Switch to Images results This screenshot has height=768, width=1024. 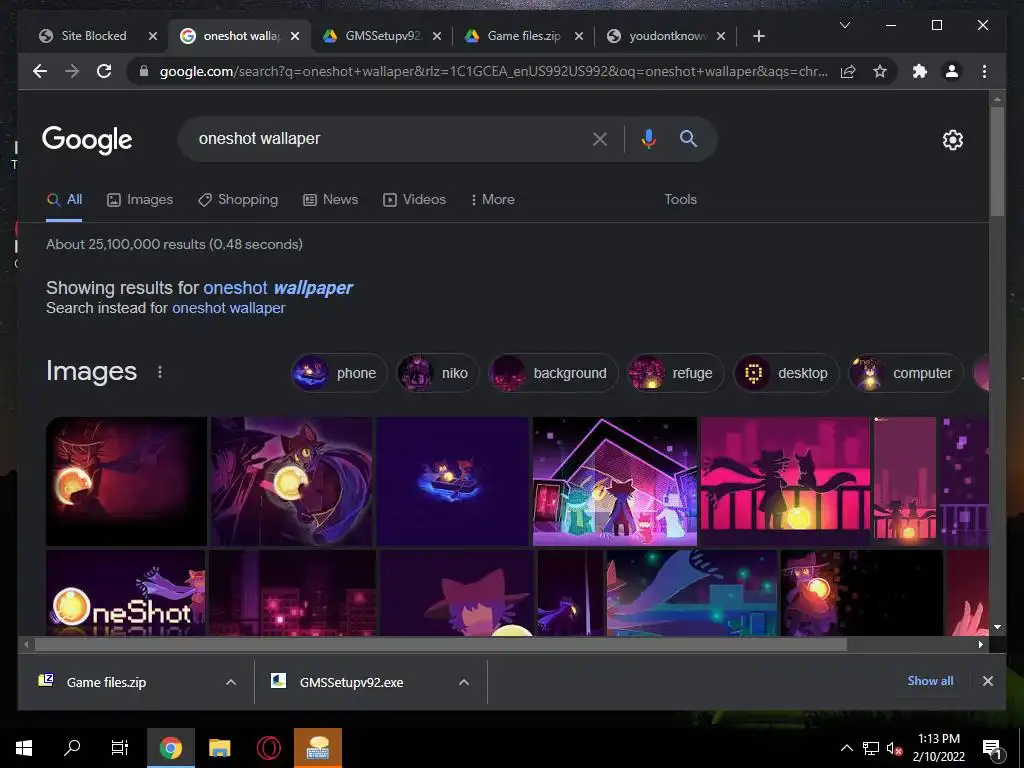point(140,200)
